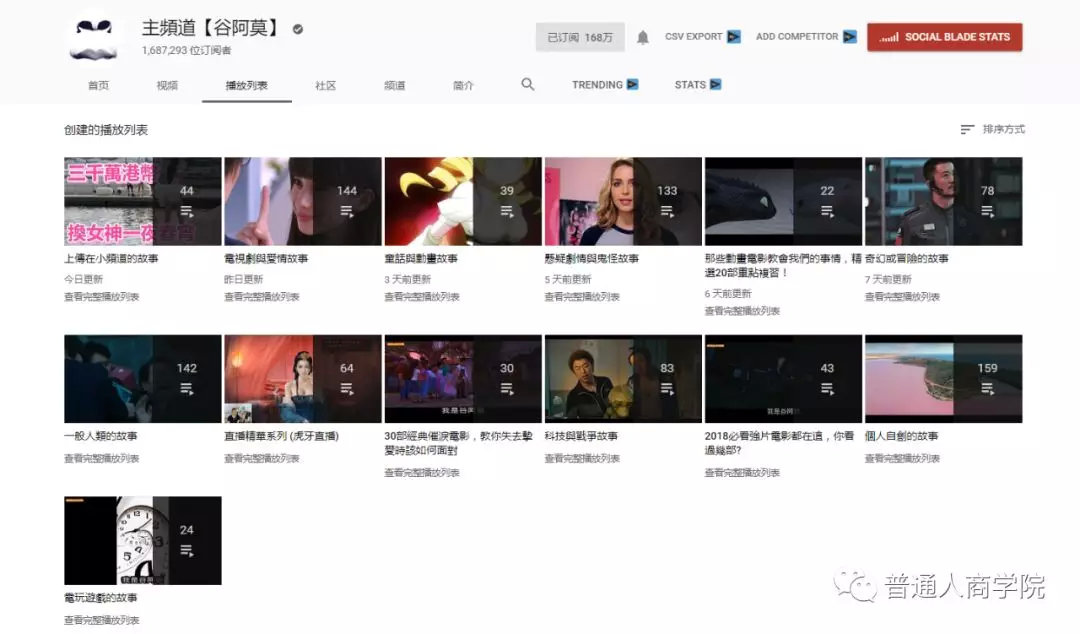Open playlist titled 電視劇與愛情故事

[x=266, y=258]
